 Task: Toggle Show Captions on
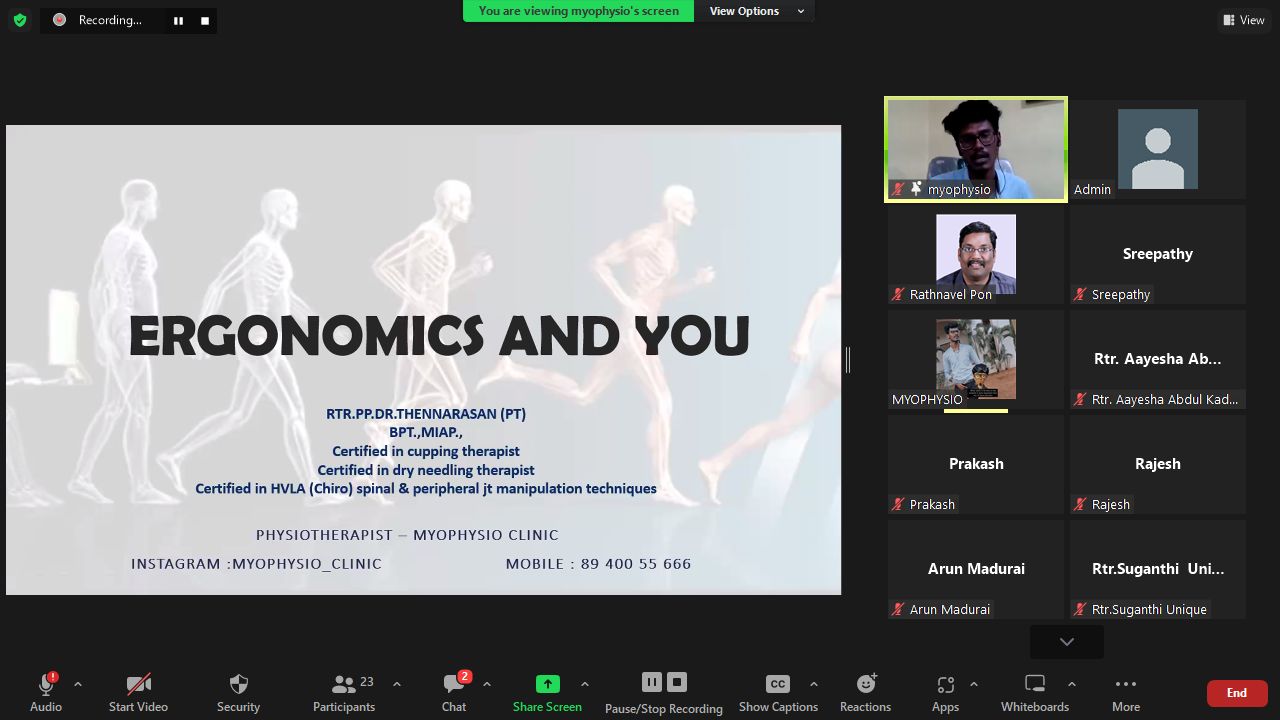pos(777,684)
